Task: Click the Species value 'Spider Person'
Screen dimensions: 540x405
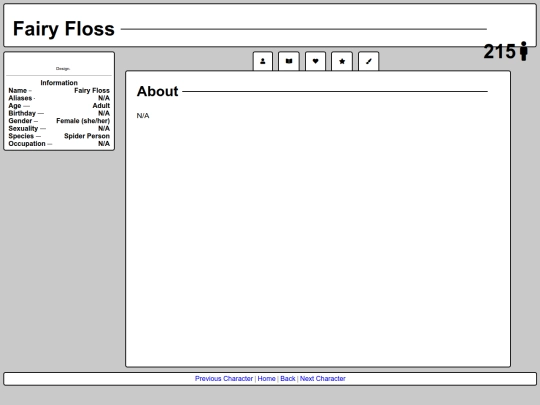Action: pyautogui.click(x=87, y=136)
